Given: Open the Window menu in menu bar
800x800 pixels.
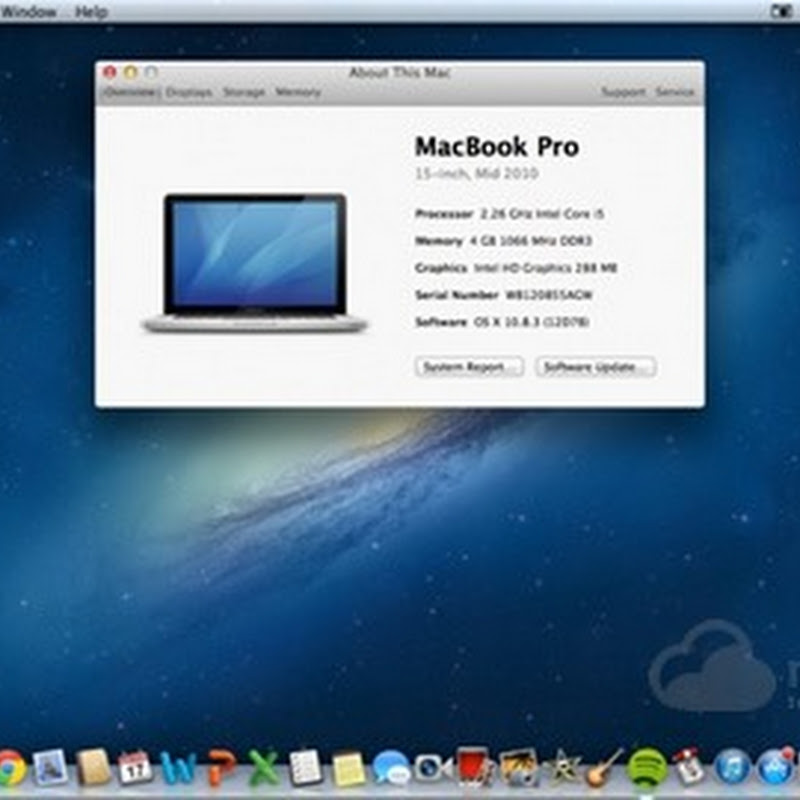Looking at the screenshot, I should click(29, 12).
